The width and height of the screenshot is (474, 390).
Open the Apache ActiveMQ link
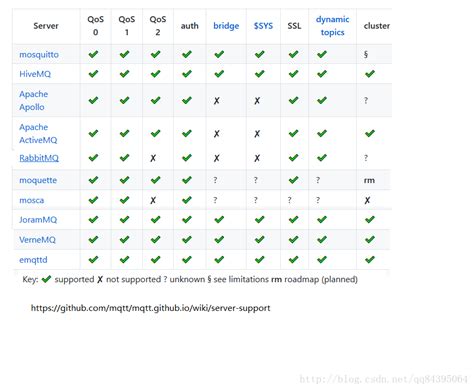click(38, 133)
